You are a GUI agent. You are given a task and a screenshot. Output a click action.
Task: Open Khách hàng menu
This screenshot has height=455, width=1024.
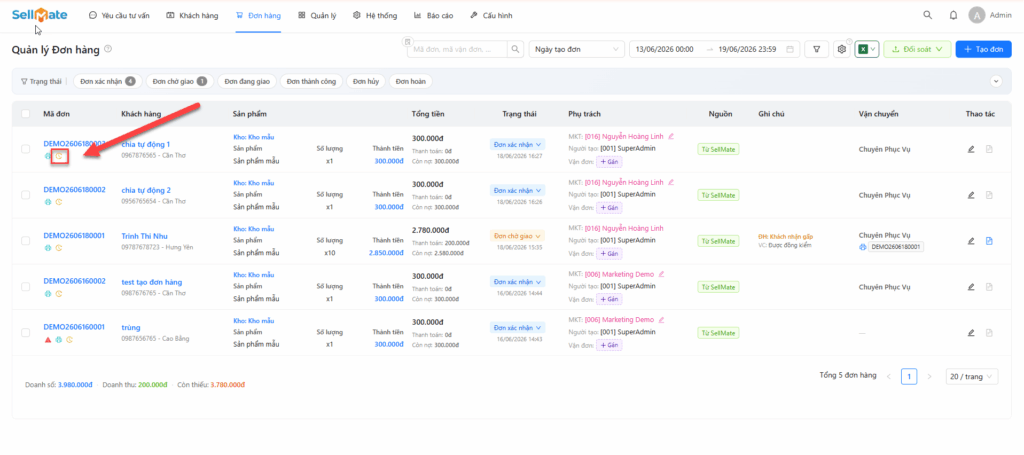(193, 15)
